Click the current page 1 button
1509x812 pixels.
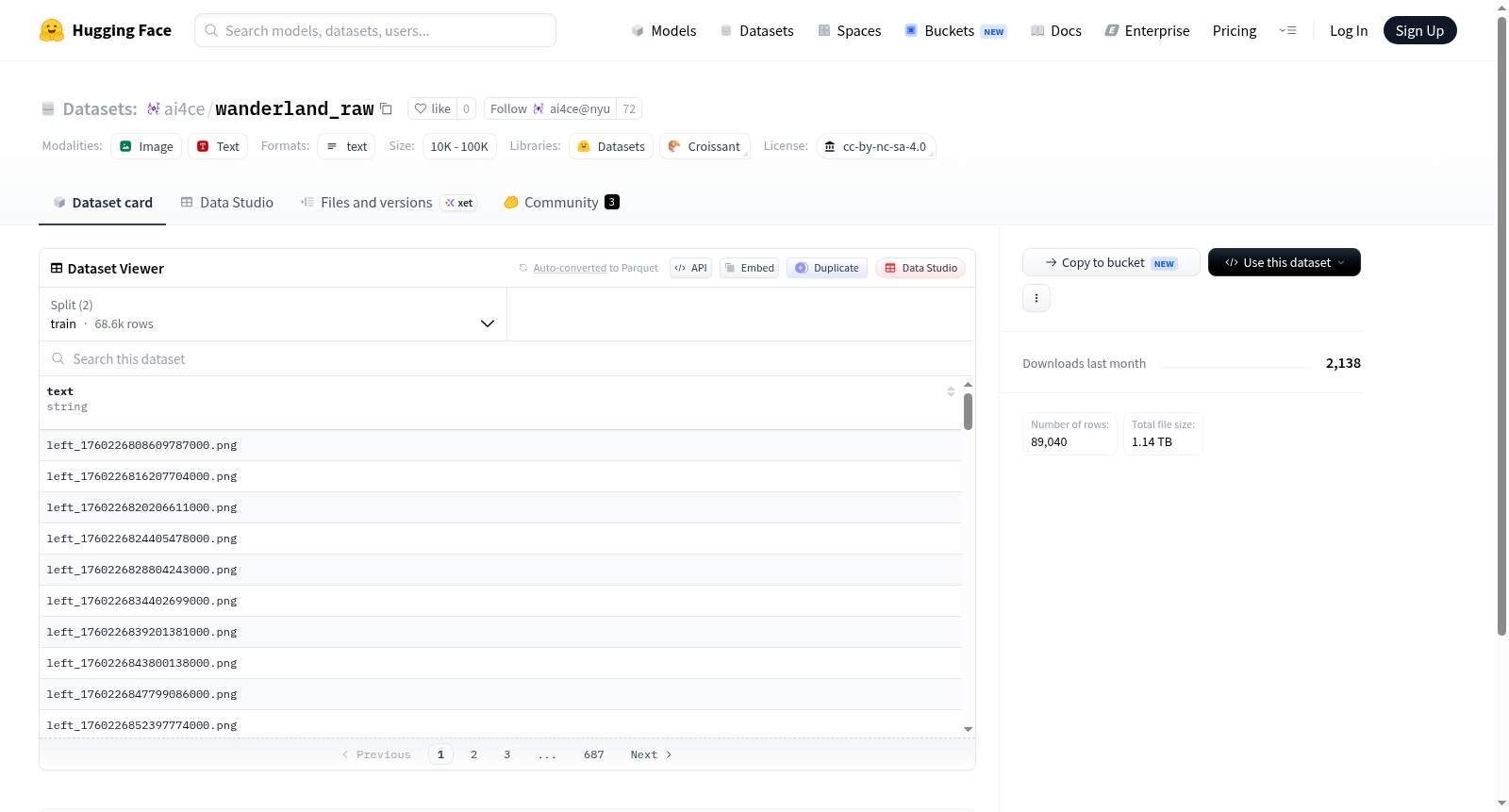(440, 754)
